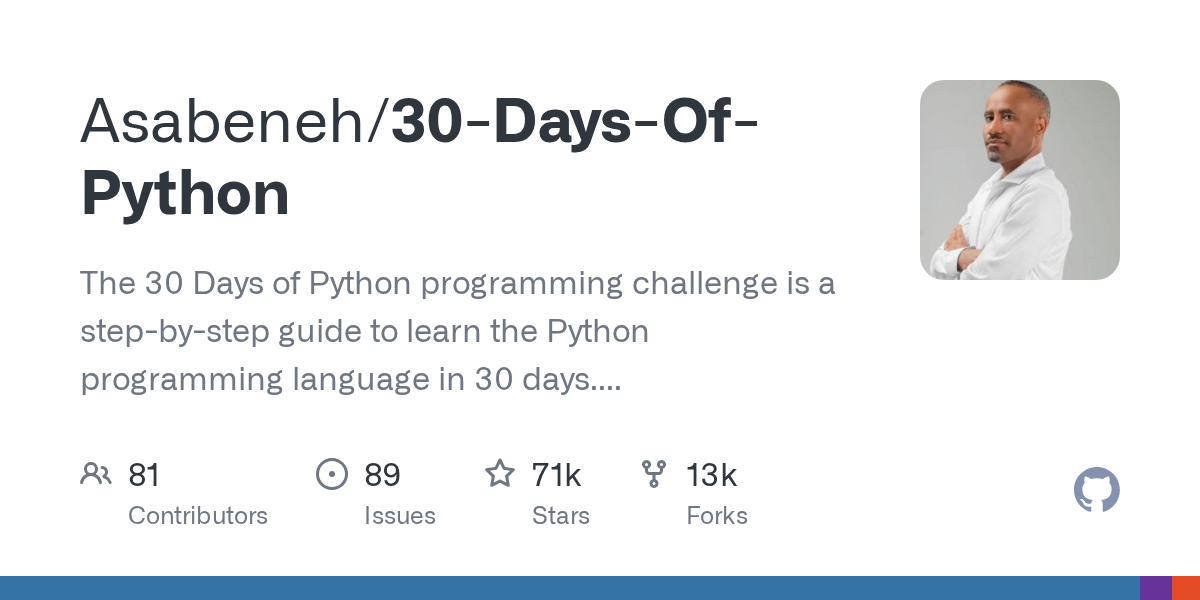The height and width of the screenshot is (600, 1200).
Task: Click the Issues circle-dot icon
Action: (332, 474)
